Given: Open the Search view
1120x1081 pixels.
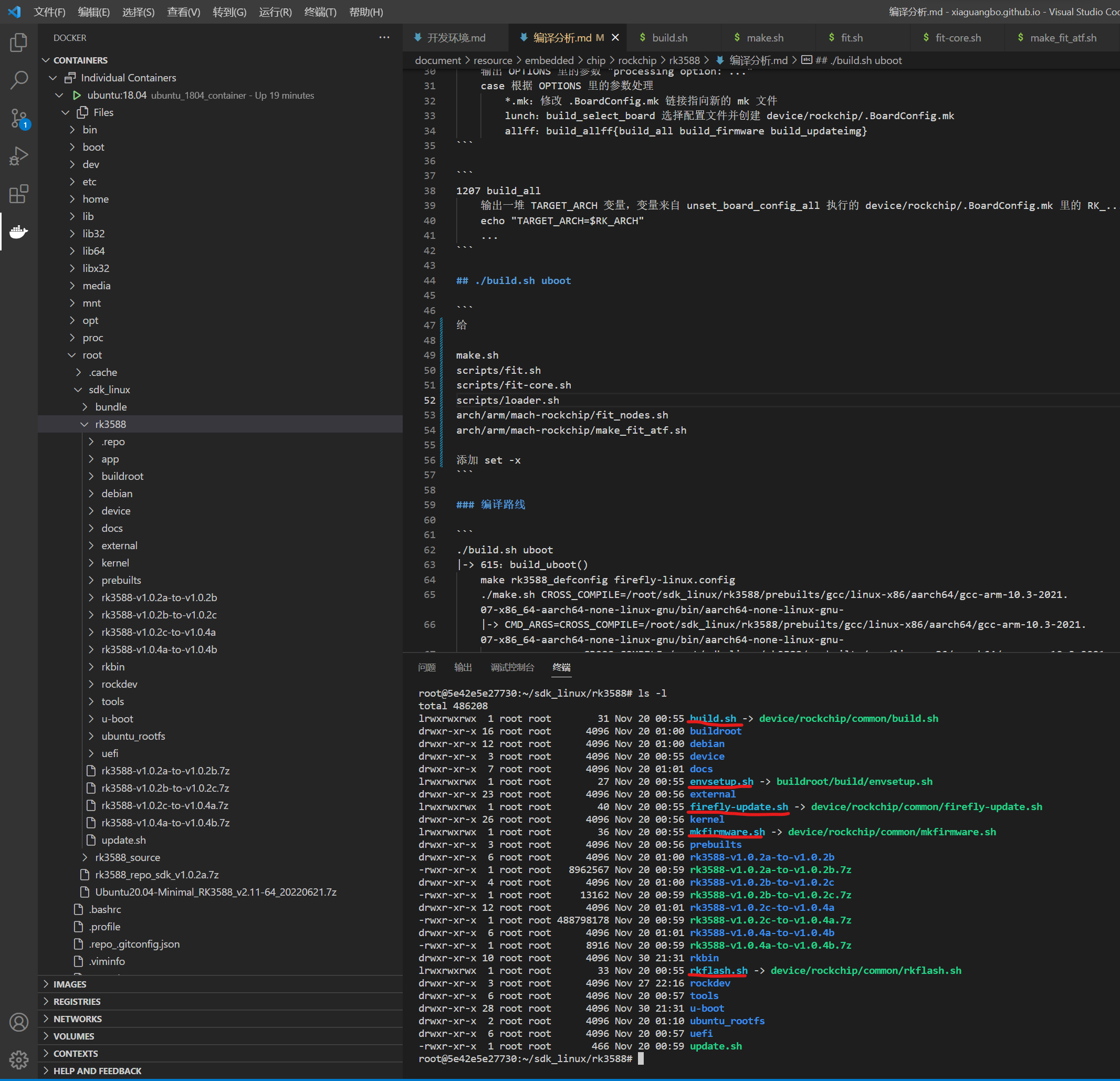Looking at the screenshot, I should point(19,80).
